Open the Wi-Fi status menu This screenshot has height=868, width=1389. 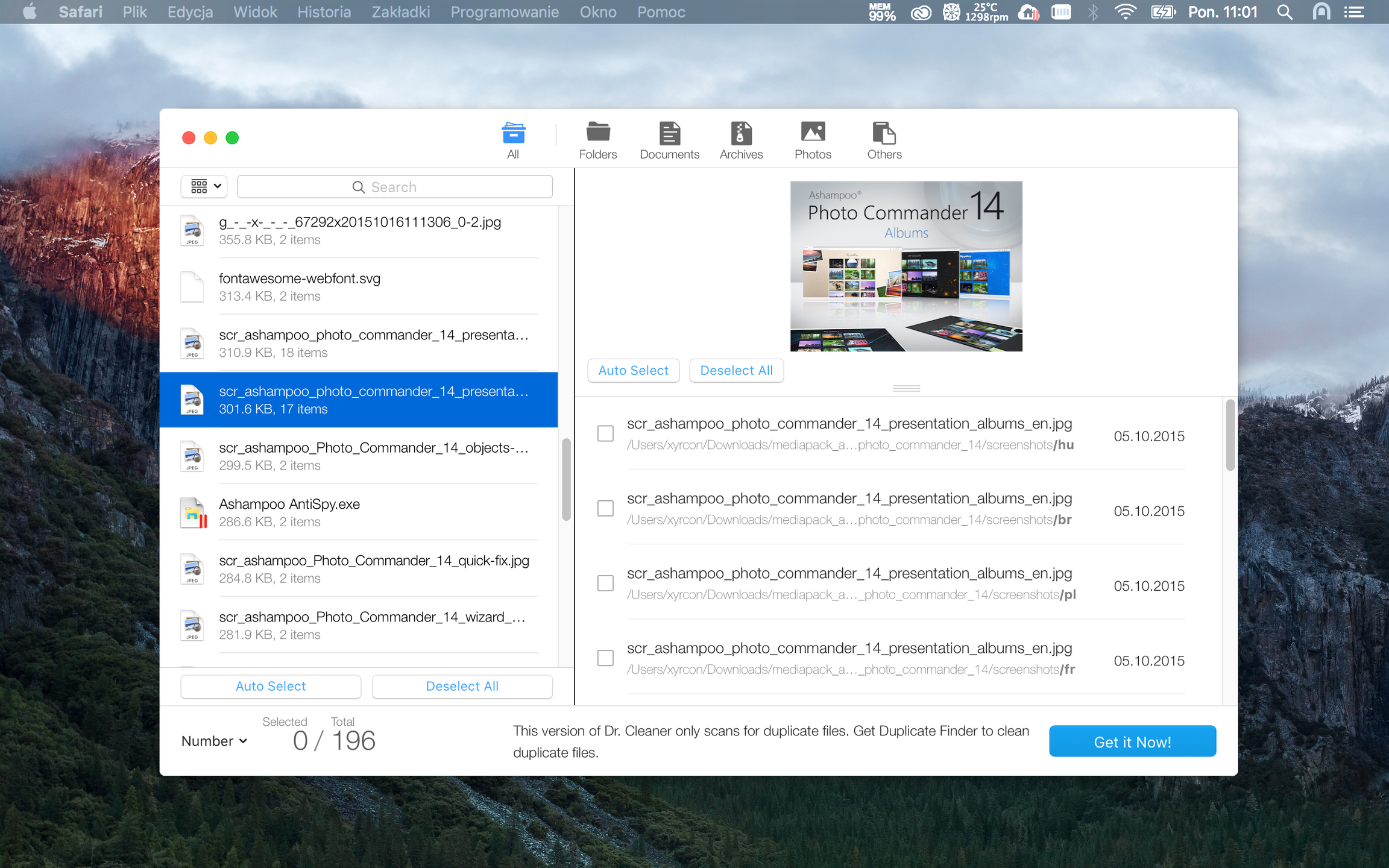[1125, 12]
